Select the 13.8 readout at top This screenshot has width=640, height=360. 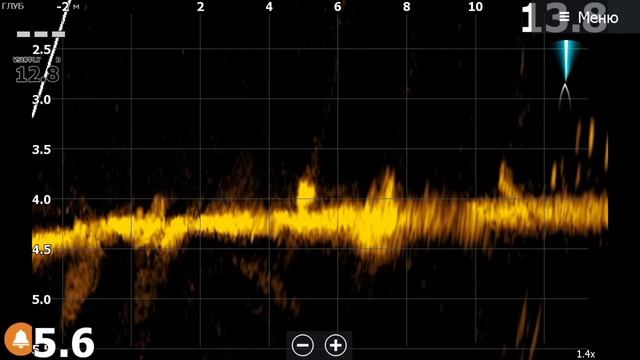564,18
